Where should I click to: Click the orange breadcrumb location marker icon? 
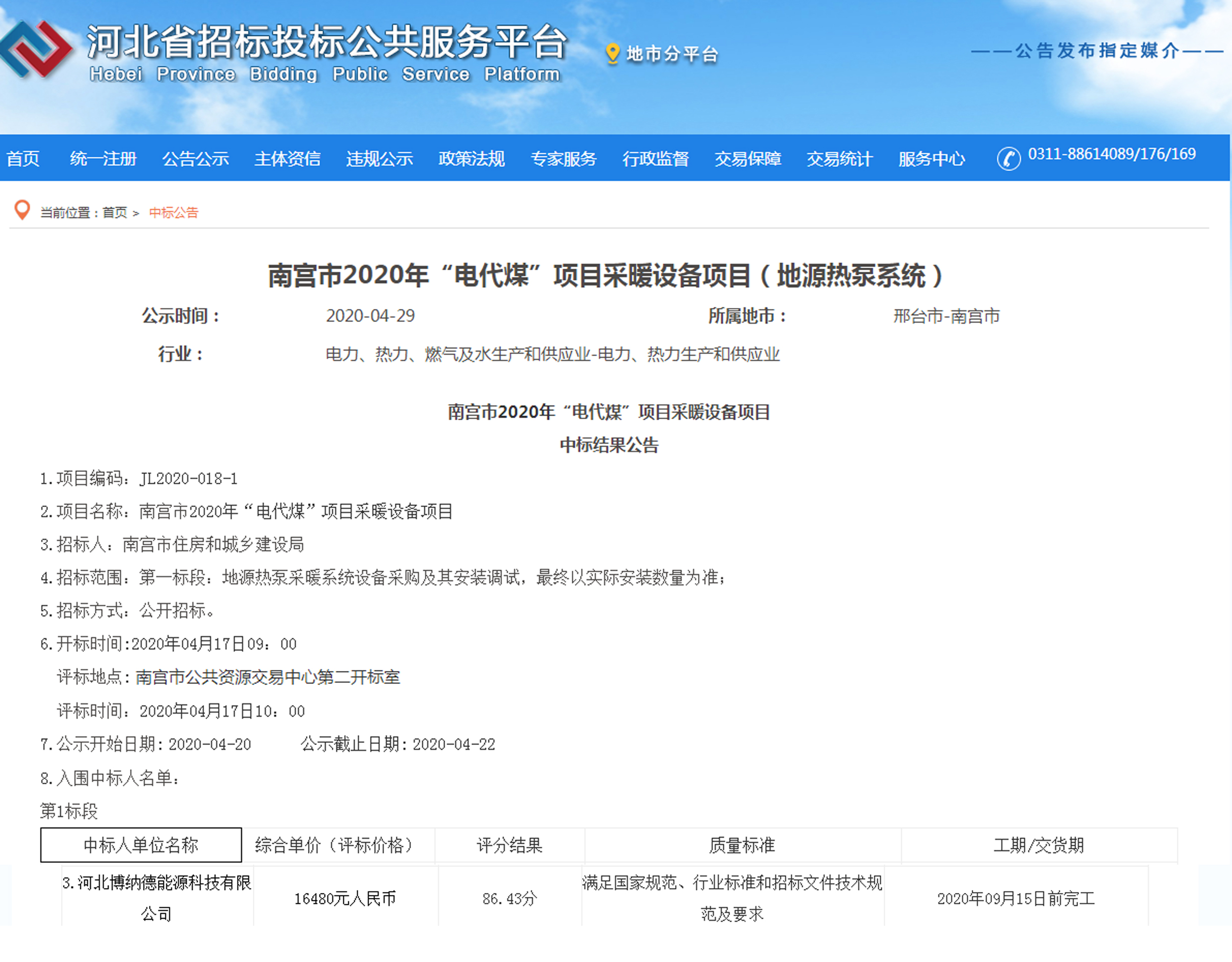point(22,211)
